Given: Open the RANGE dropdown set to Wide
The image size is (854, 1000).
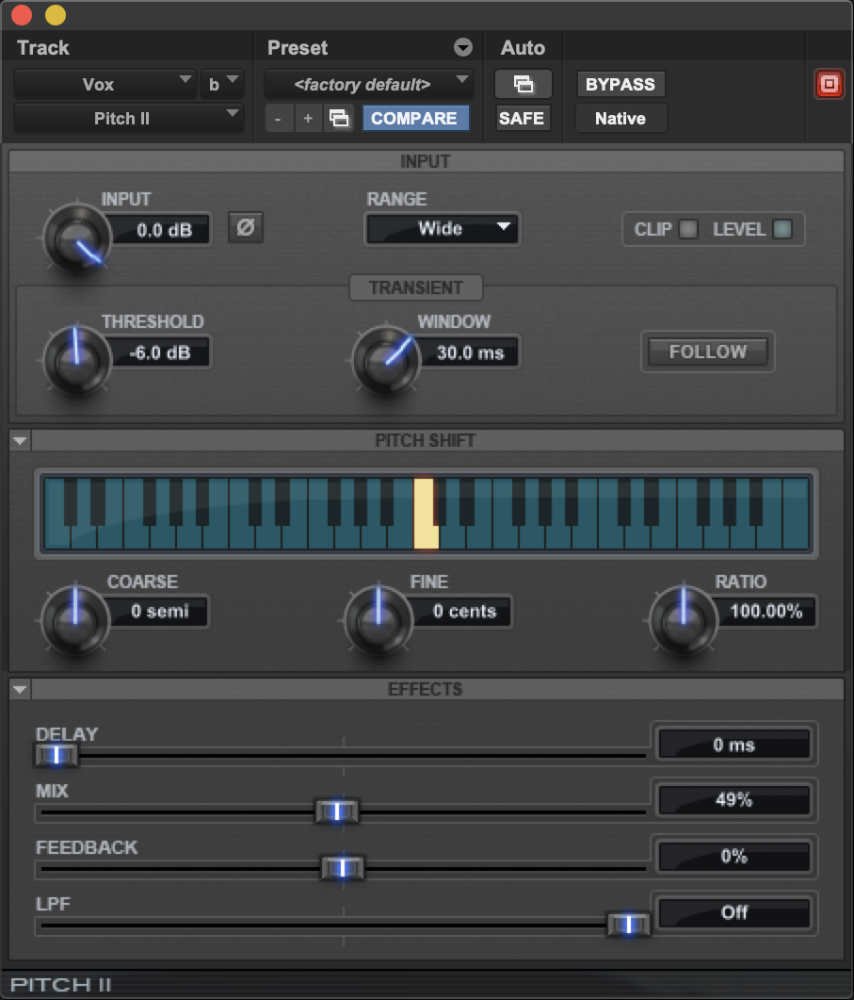Looking at the screenshot, I should [x=442, y=229].
